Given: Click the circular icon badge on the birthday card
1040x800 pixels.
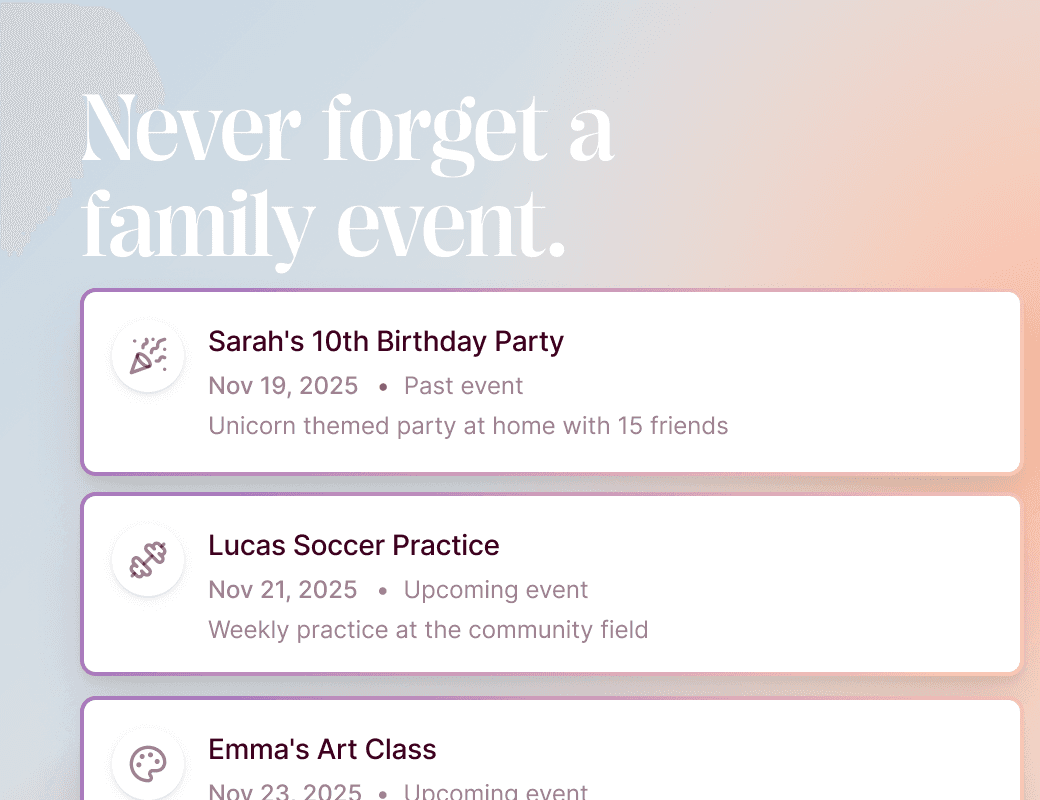Looking at the screenshot, I should point(148,355).
